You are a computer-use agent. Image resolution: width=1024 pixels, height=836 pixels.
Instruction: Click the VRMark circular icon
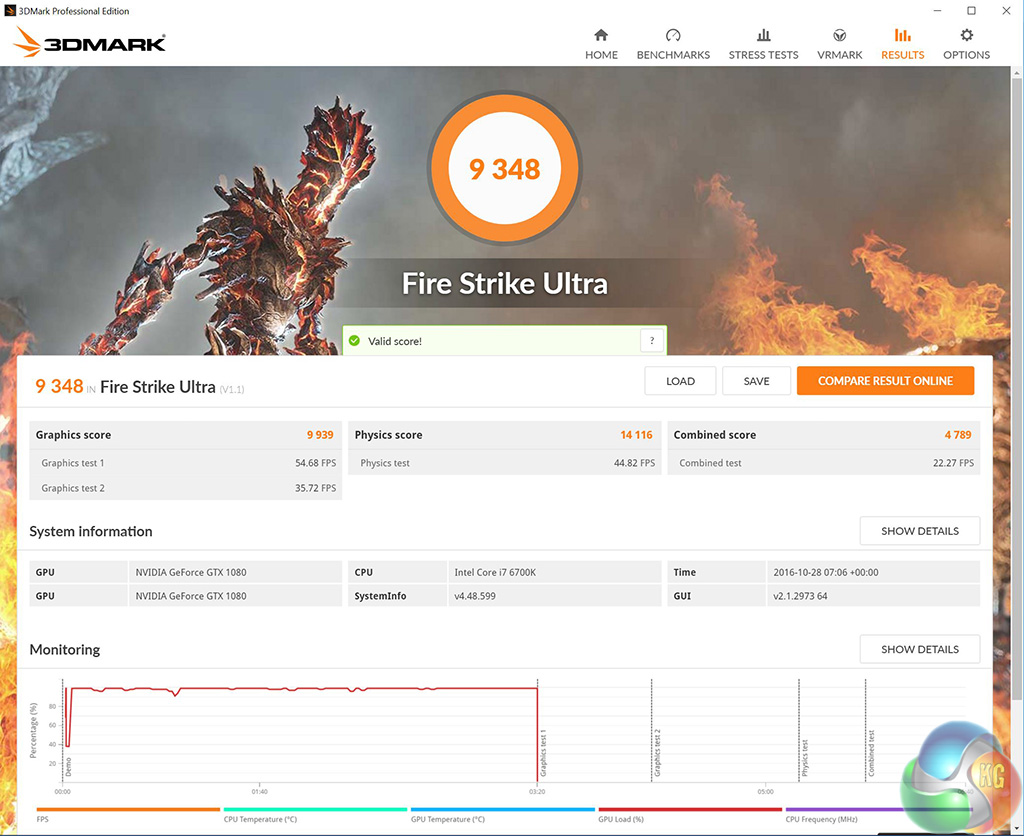pyautogui.click(x=840, y=35)
